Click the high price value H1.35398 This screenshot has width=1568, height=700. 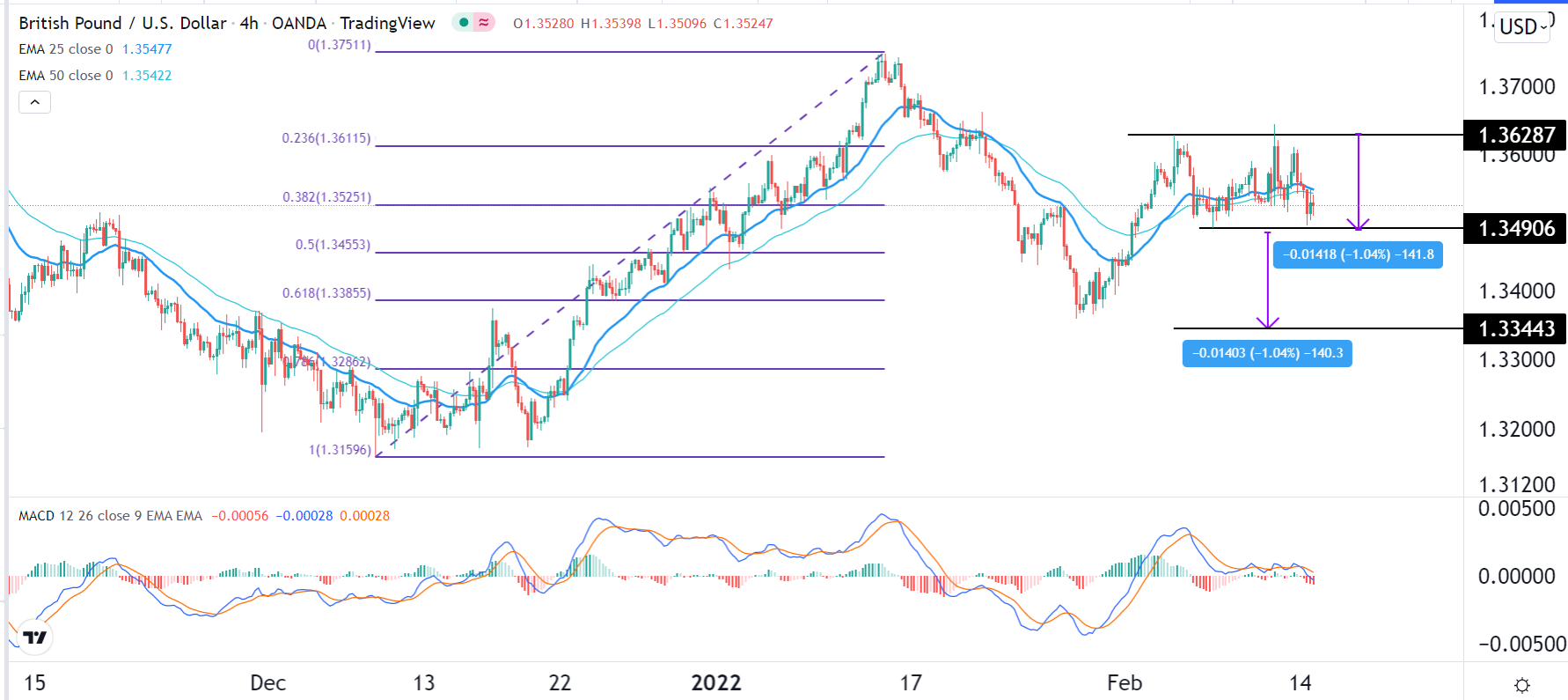click(x=611, y=24)
